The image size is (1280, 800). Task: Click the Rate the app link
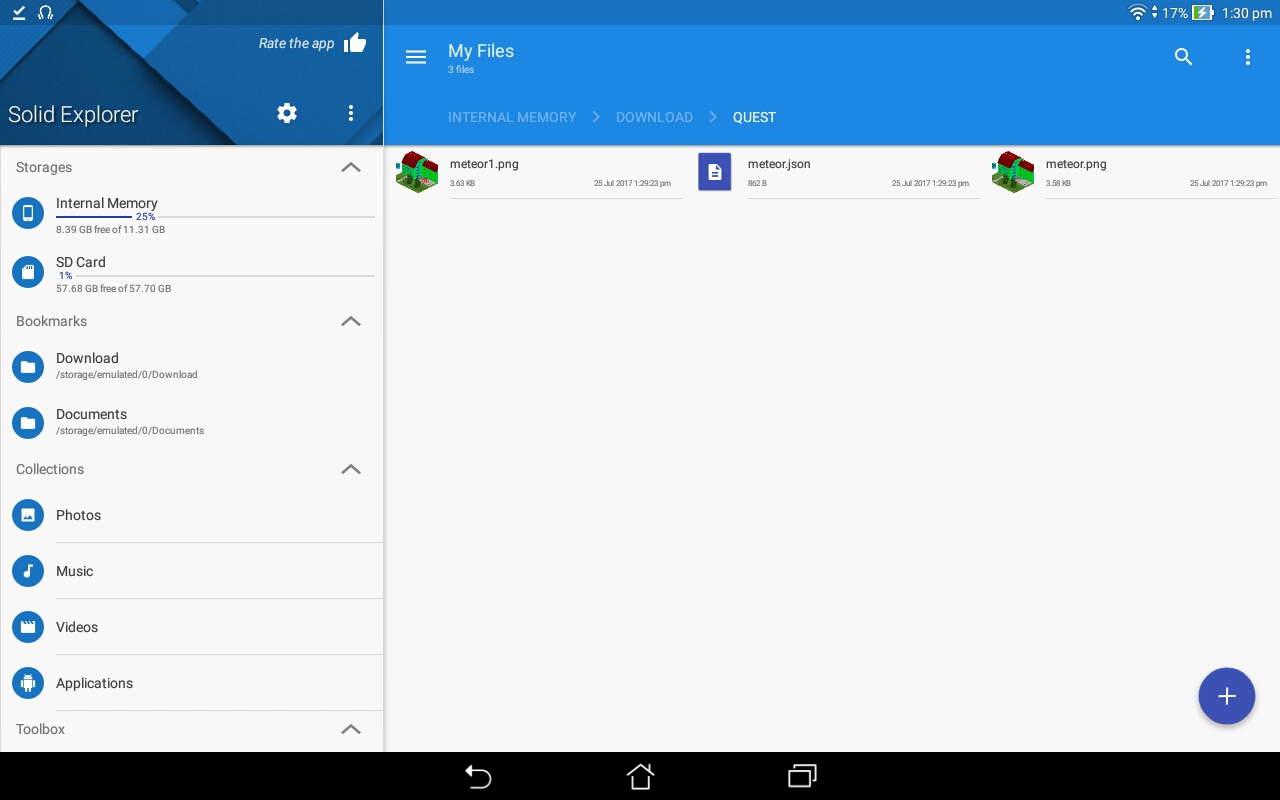[296, 44]
